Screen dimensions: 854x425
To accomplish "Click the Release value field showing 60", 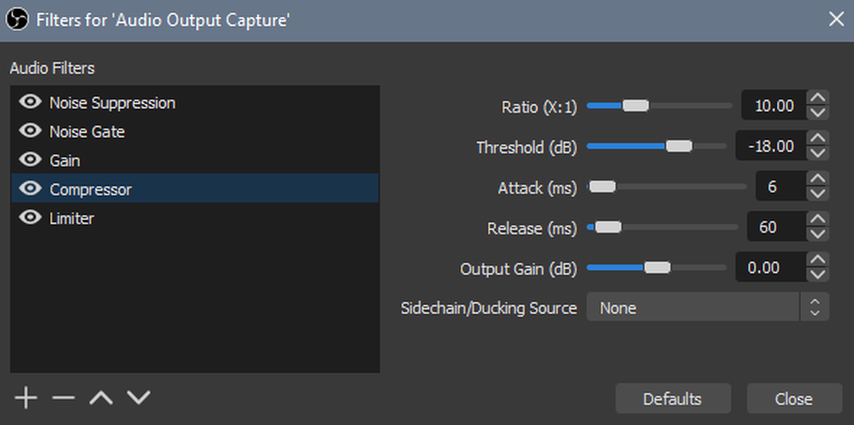I will point(777,226).
